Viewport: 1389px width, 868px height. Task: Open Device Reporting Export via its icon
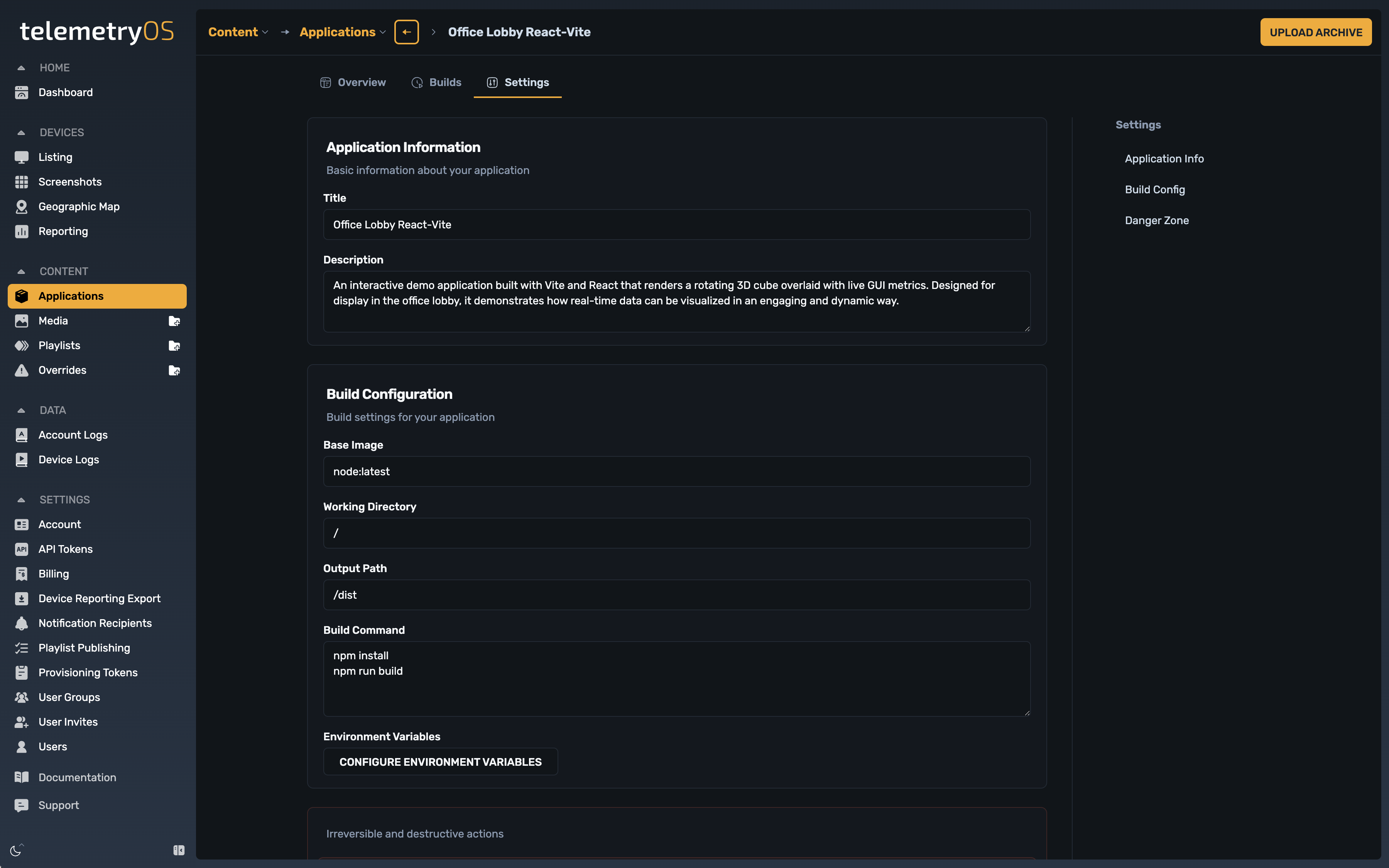coord(22,598)
